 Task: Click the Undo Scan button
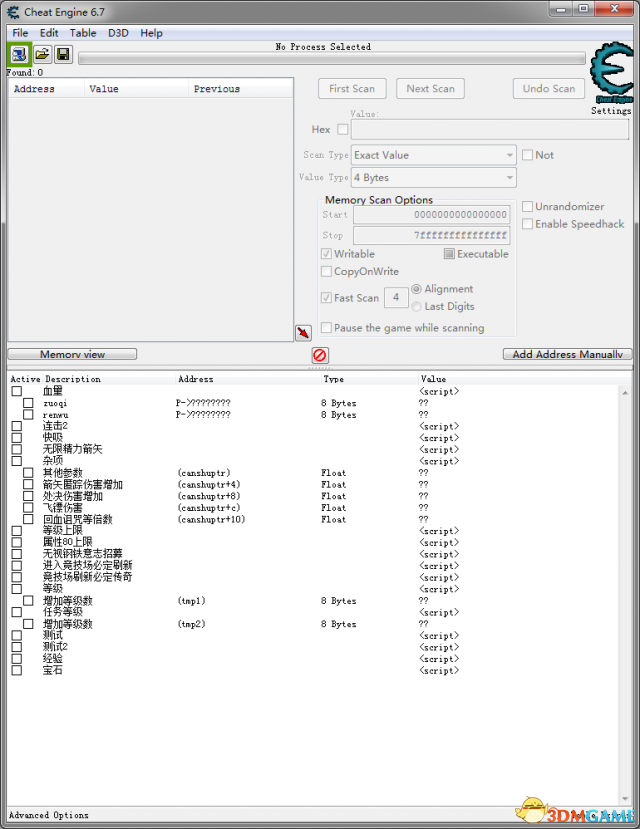pyautogui.click(x=549, y=89)
